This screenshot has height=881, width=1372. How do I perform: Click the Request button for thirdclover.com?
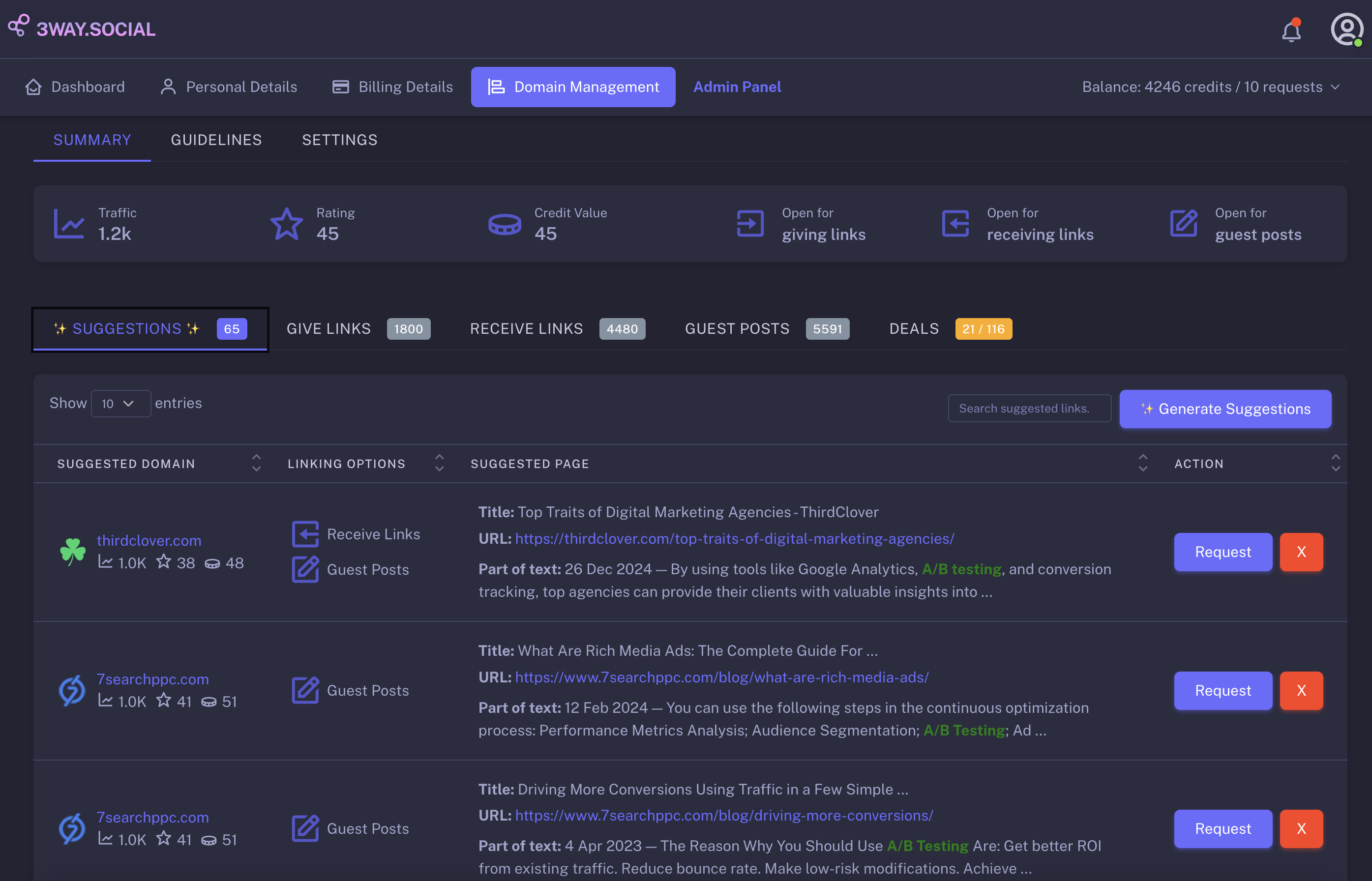(x=1223, y=552)
